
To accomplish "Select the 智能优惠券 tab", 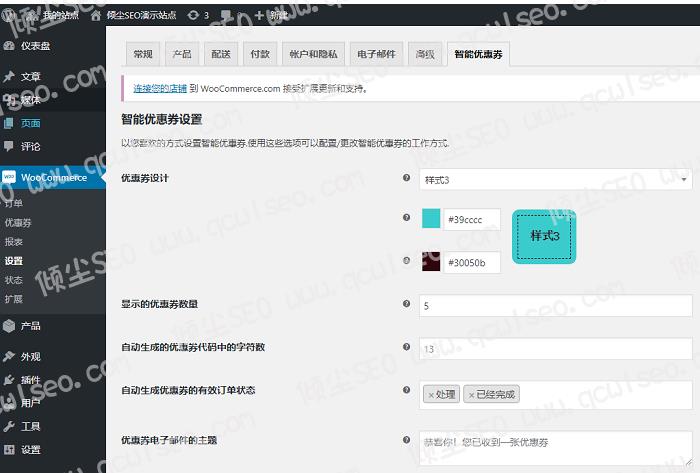I will [478, 54].
